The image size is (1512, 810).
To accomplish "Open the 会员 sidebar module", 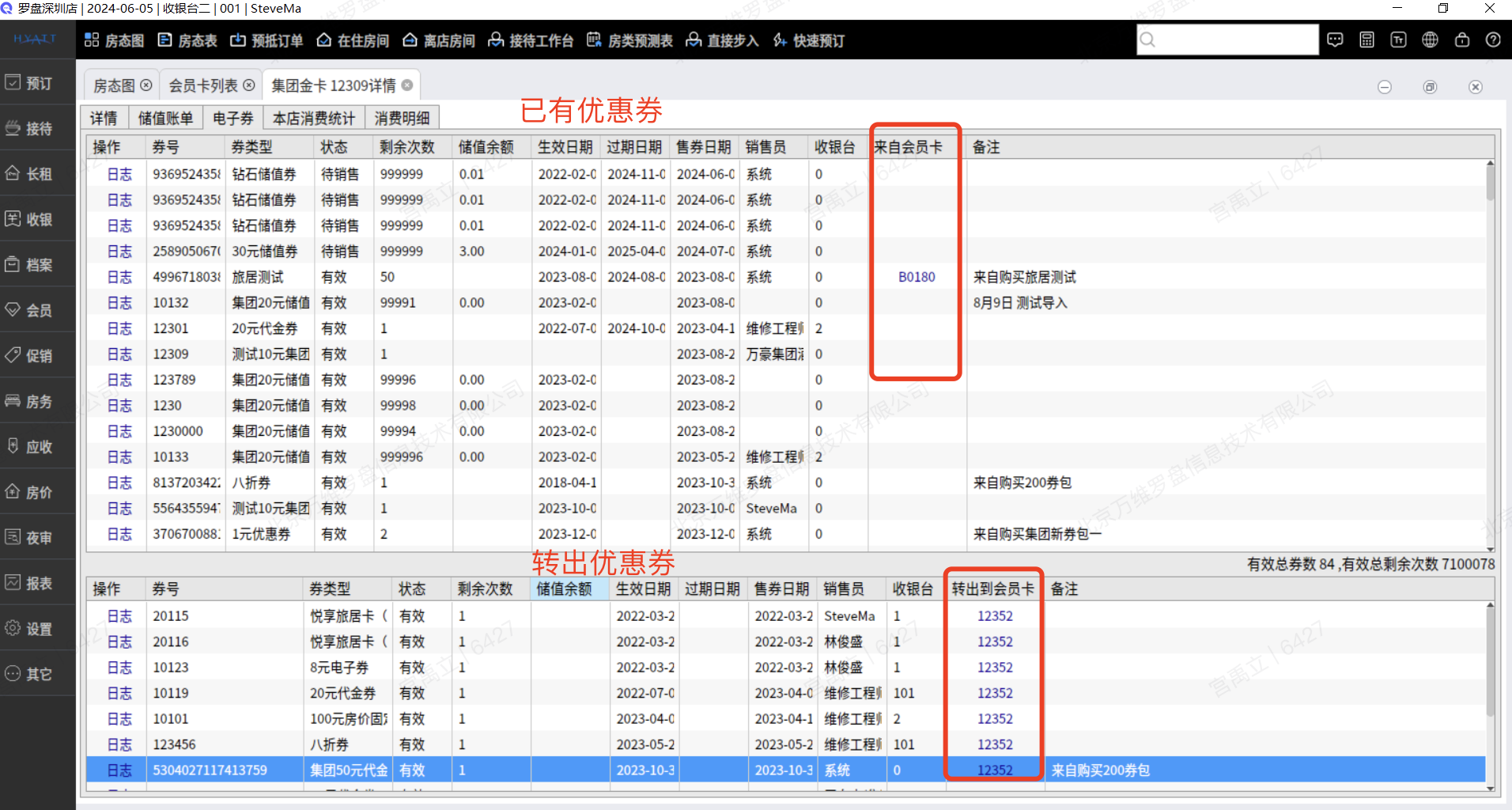I will click(38, 310).
